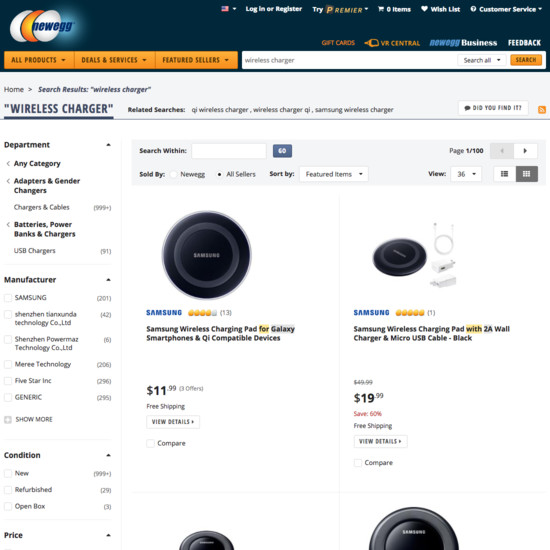This screenshot has width=550, height=550.
Task: Open the Deals & Services menu
Action: 114,60
